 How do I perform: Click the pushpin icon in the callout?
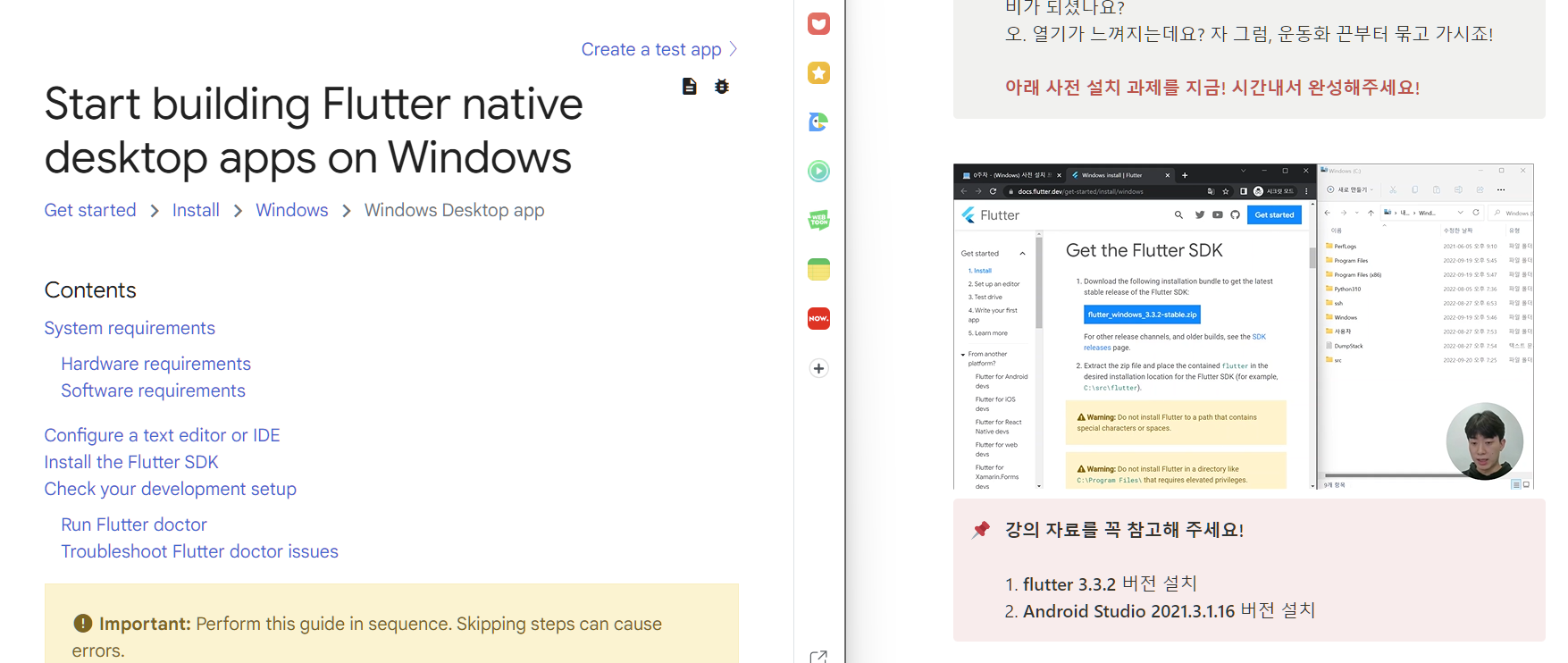click(x=981, y=530)
